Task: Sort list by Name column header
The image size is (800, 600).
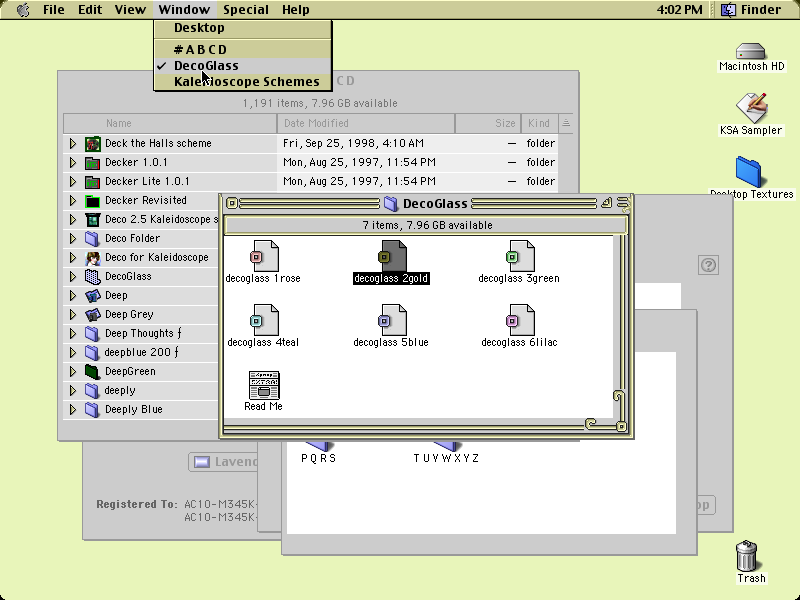Action: (170, 123)
